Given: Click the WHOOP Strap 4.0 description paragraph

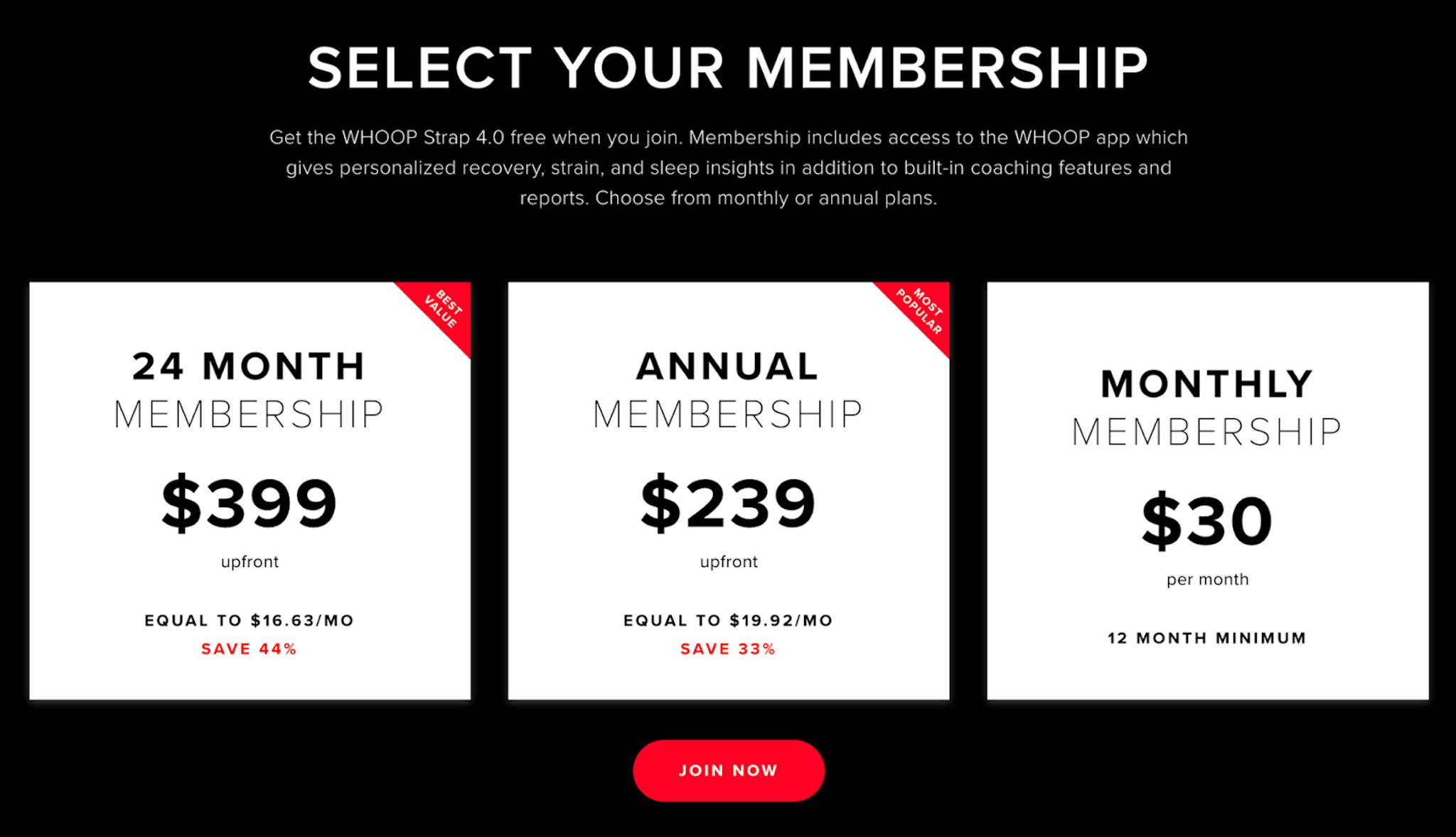Looking at the screenshot, I should pos(728,168).
